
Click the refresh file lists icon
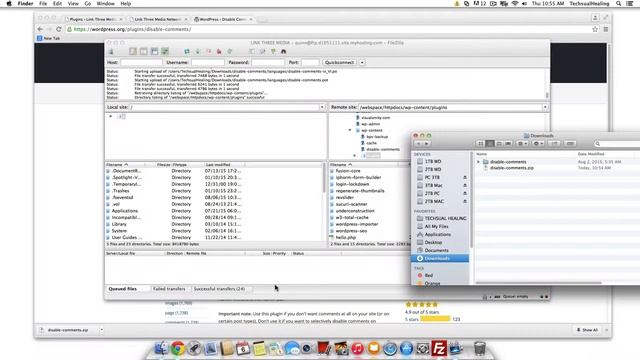(x=187, y=51)
